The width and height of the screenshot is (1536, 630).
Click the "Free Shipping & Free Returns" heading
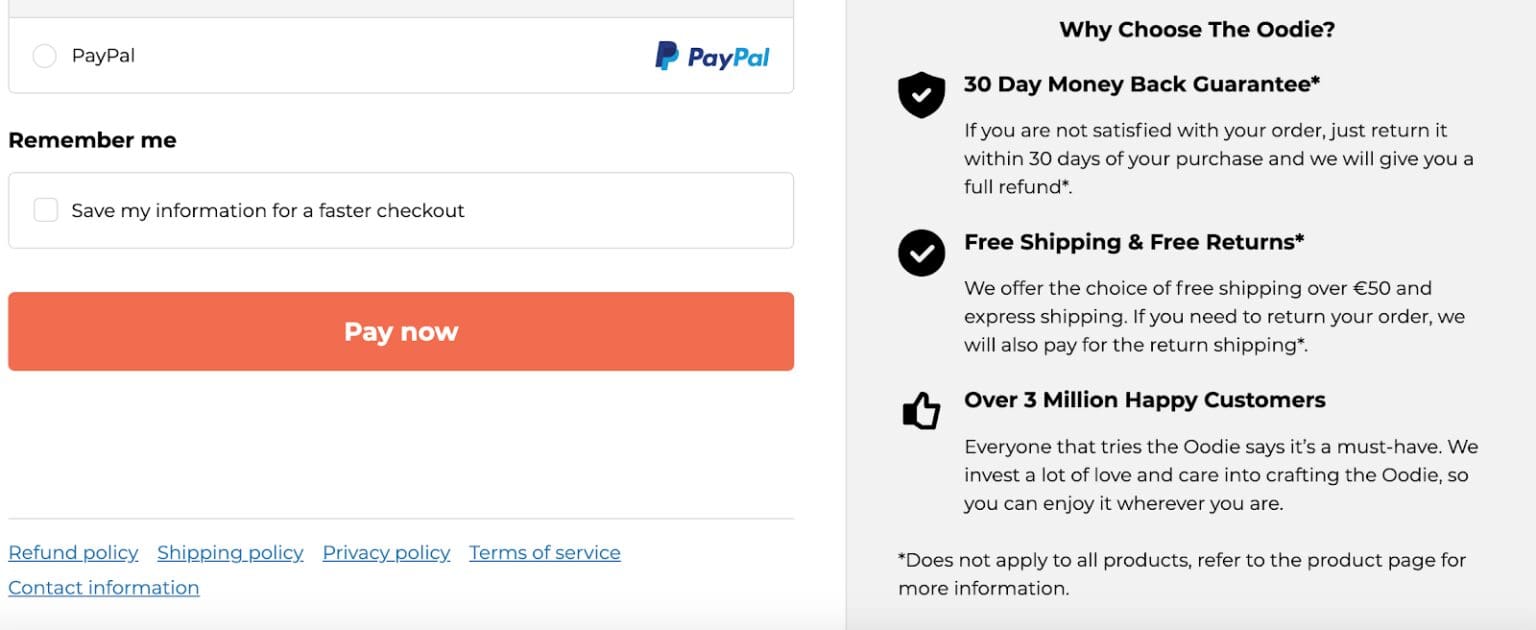pyautogui.click(x=1131, y=241)
